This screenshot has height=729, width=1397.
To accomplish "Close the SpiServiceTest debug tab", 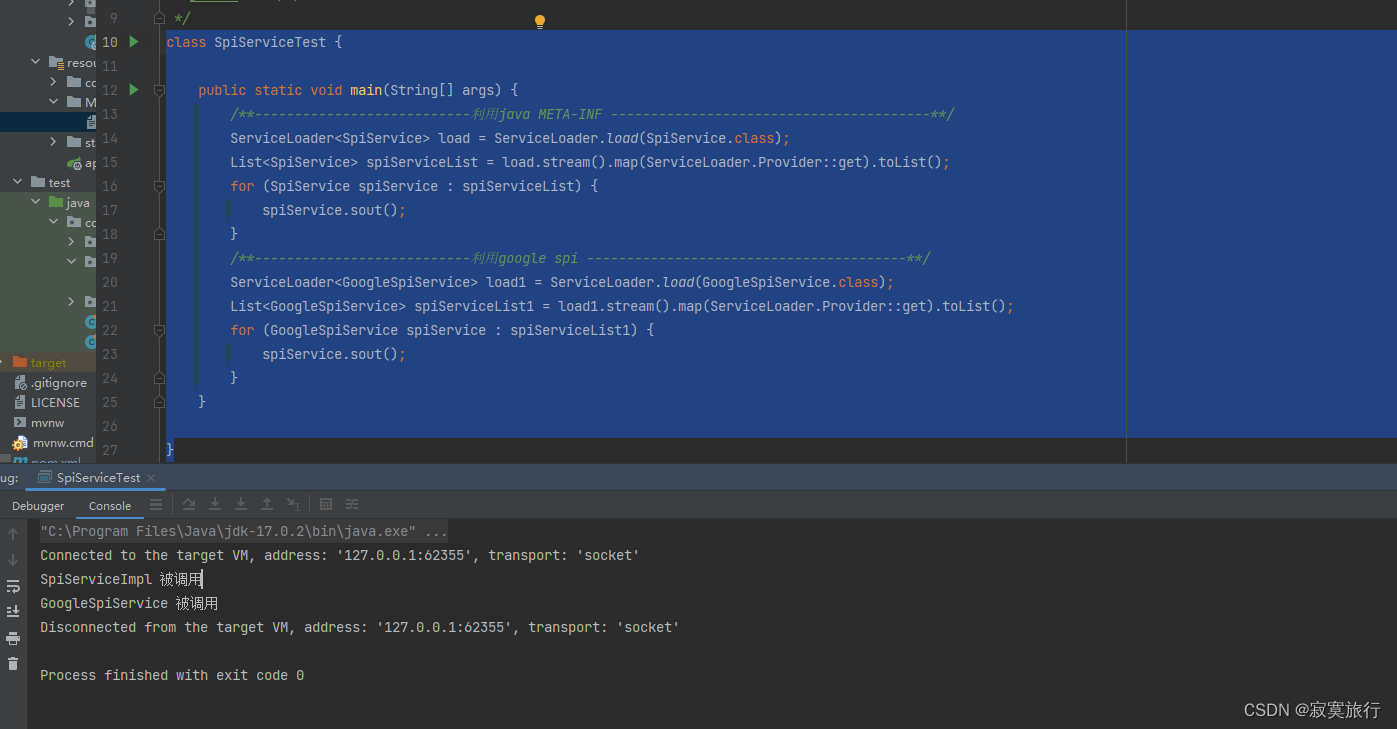I will 151,478.
